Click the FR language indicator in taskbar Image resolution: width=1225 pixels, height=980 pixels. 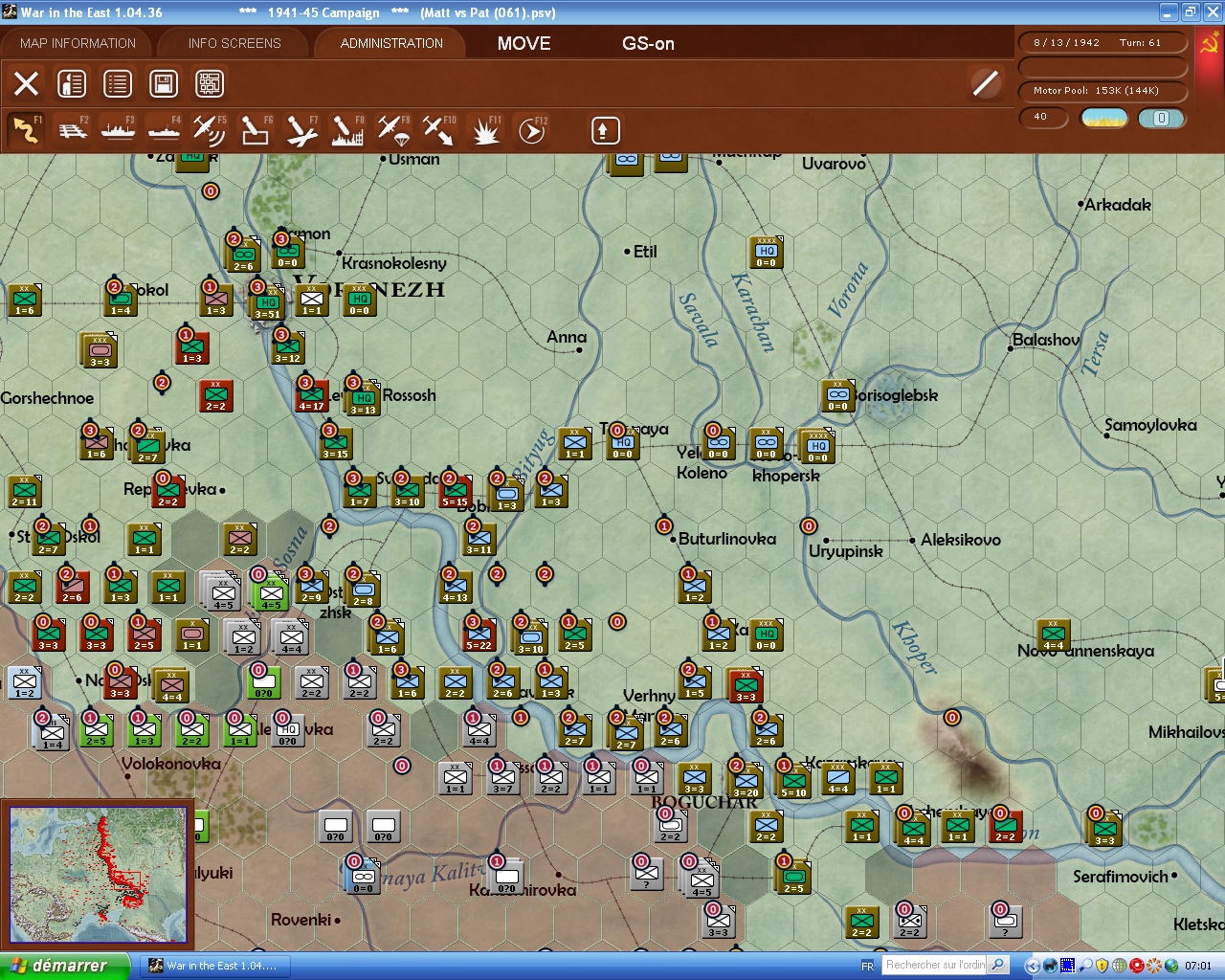pyautogui.click(x=867, y=966)
